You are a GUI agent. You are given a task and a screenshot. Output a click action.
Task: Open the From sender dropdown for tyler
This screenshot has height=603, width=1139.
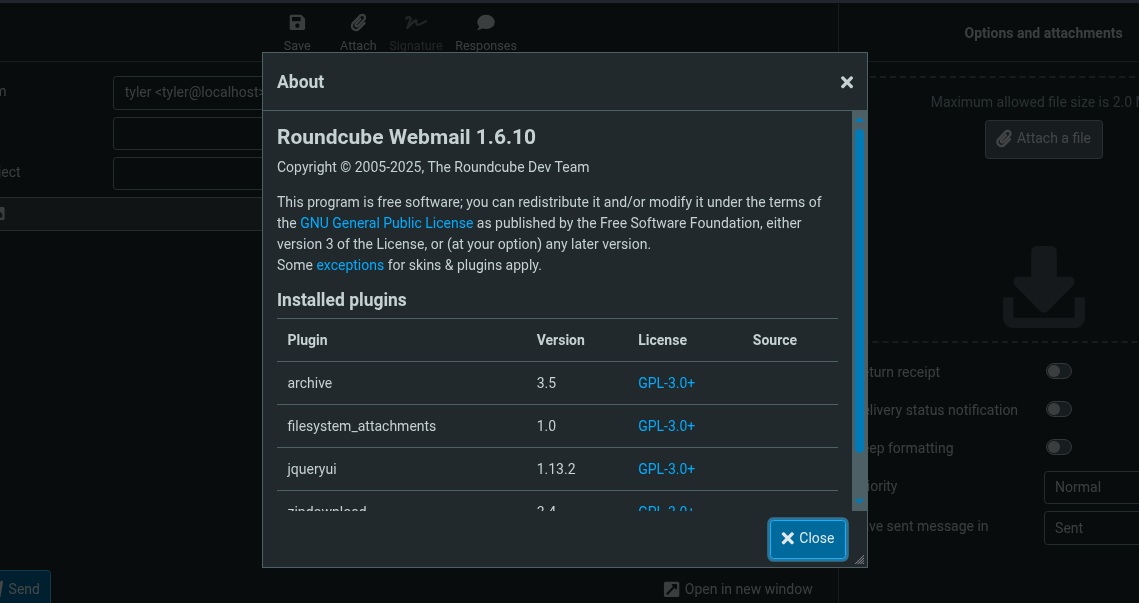click(x=190, y=92)
